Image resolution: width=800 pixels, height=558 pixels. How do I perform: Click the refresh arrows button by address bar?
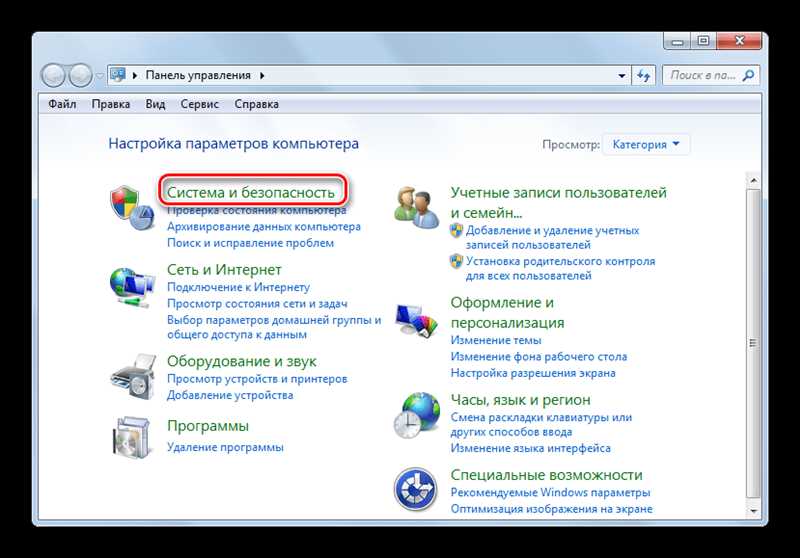(x=643, y=75)
